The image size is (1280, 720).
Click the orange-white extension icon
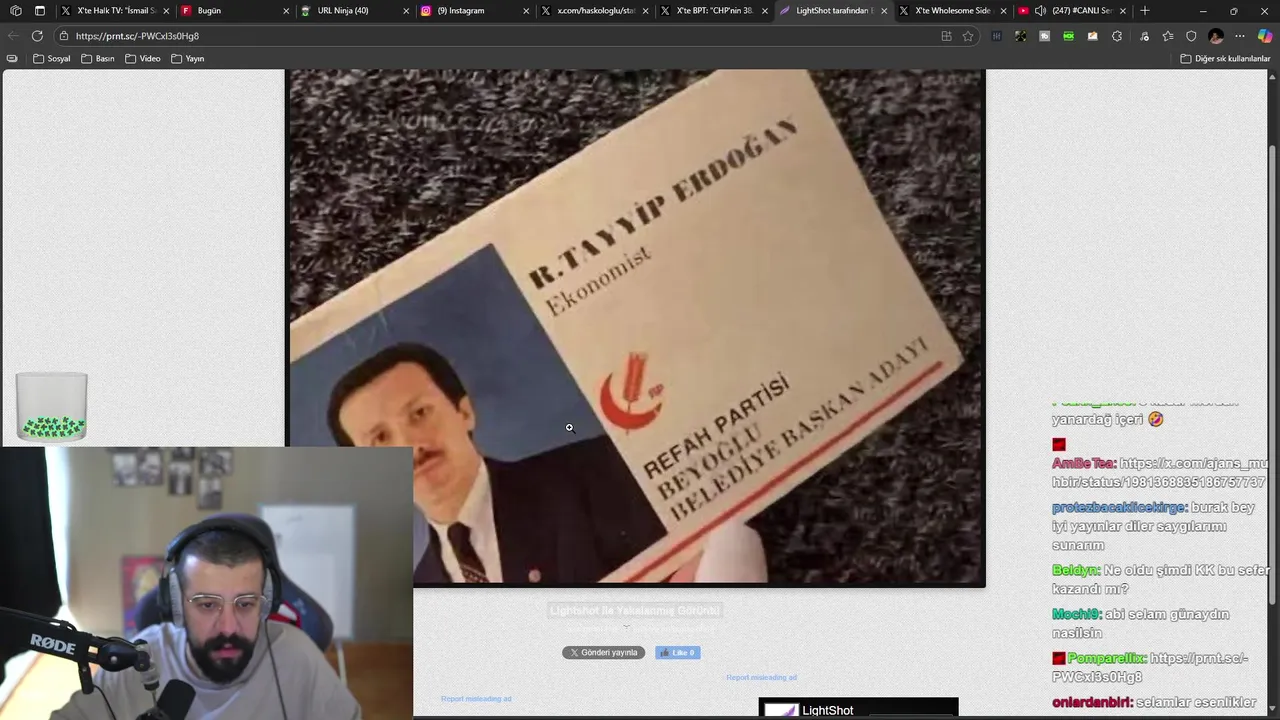(1092, 36)
